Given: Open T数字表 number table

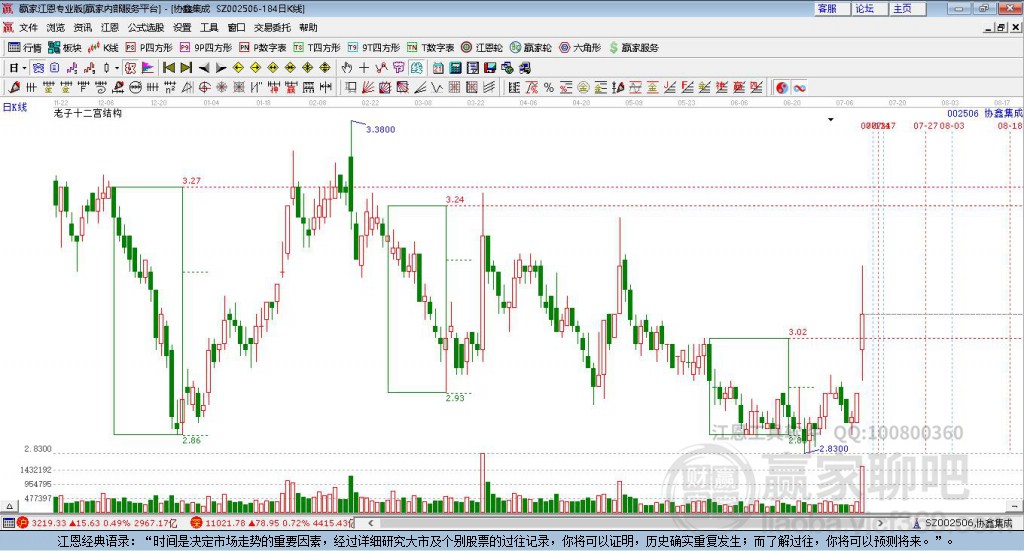Looking at the screenshot, I should (x=430, y=48).
